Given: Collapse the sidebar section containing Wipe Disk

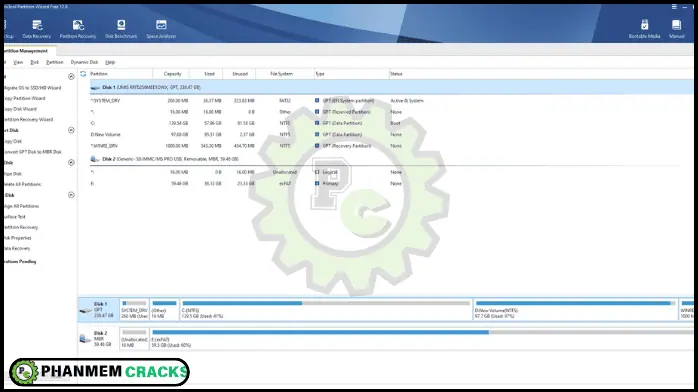Looking at the screenshot, I should tap(71, 162).
